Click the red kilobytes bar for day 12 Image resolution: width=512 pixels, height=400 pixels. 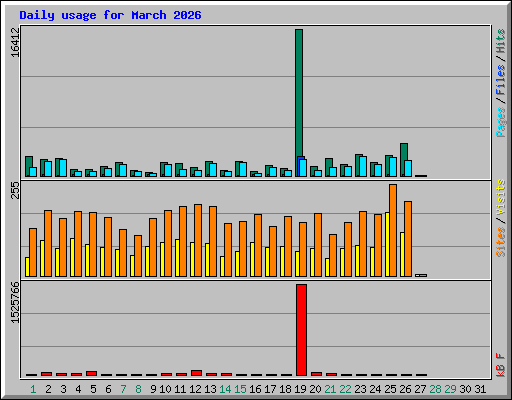click(196, 373)
